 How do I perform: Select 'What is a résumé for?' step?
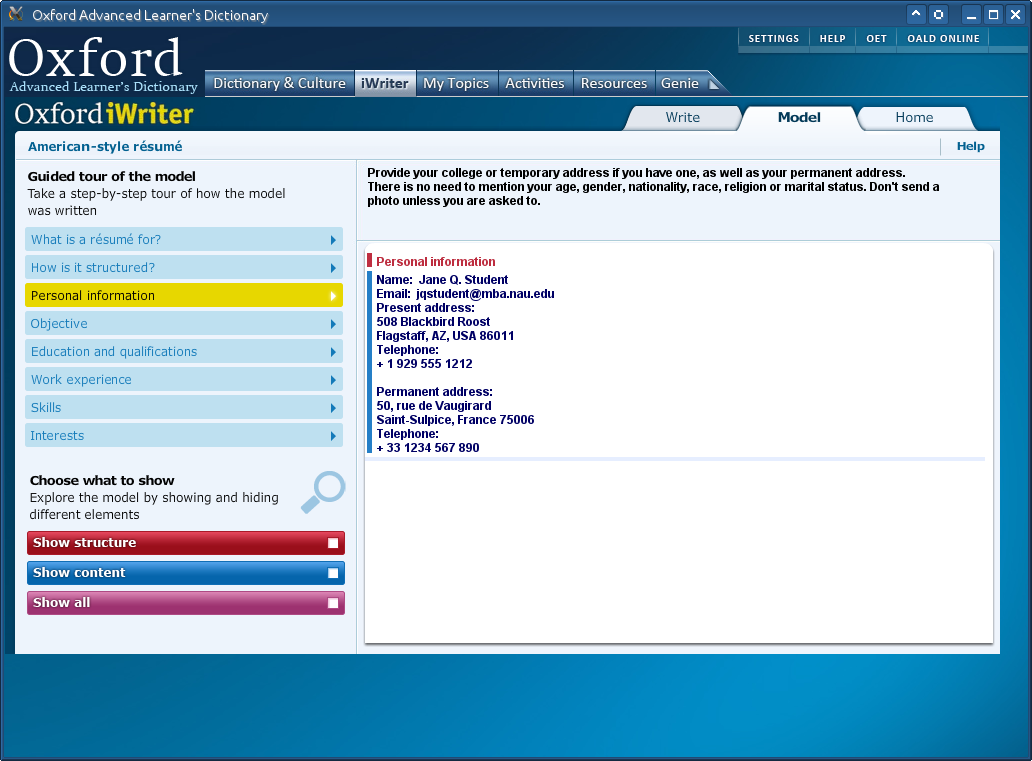tap(184, 240)
